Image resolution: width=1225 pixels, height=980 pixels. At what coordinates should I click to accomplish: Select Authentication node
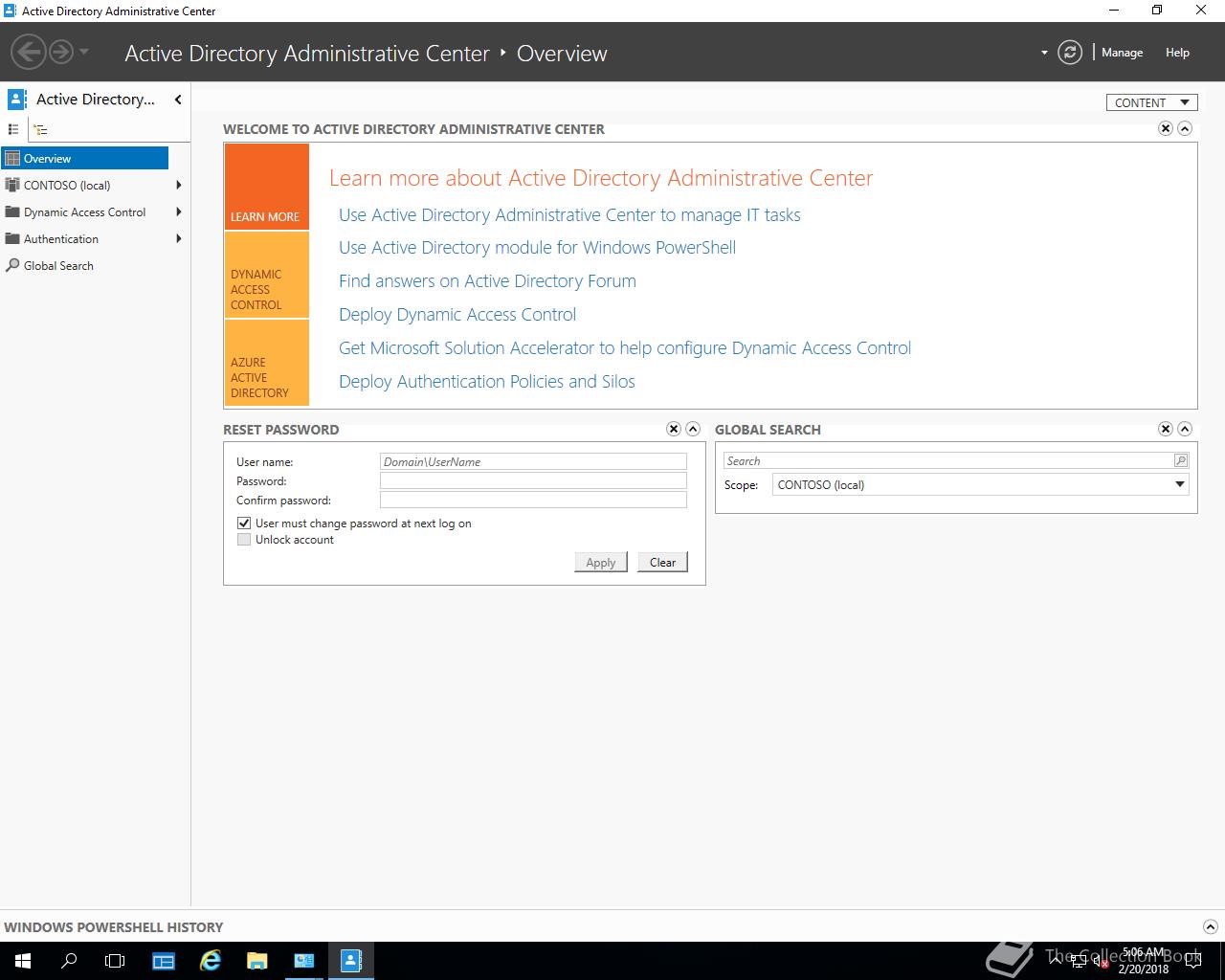point(60,239)
